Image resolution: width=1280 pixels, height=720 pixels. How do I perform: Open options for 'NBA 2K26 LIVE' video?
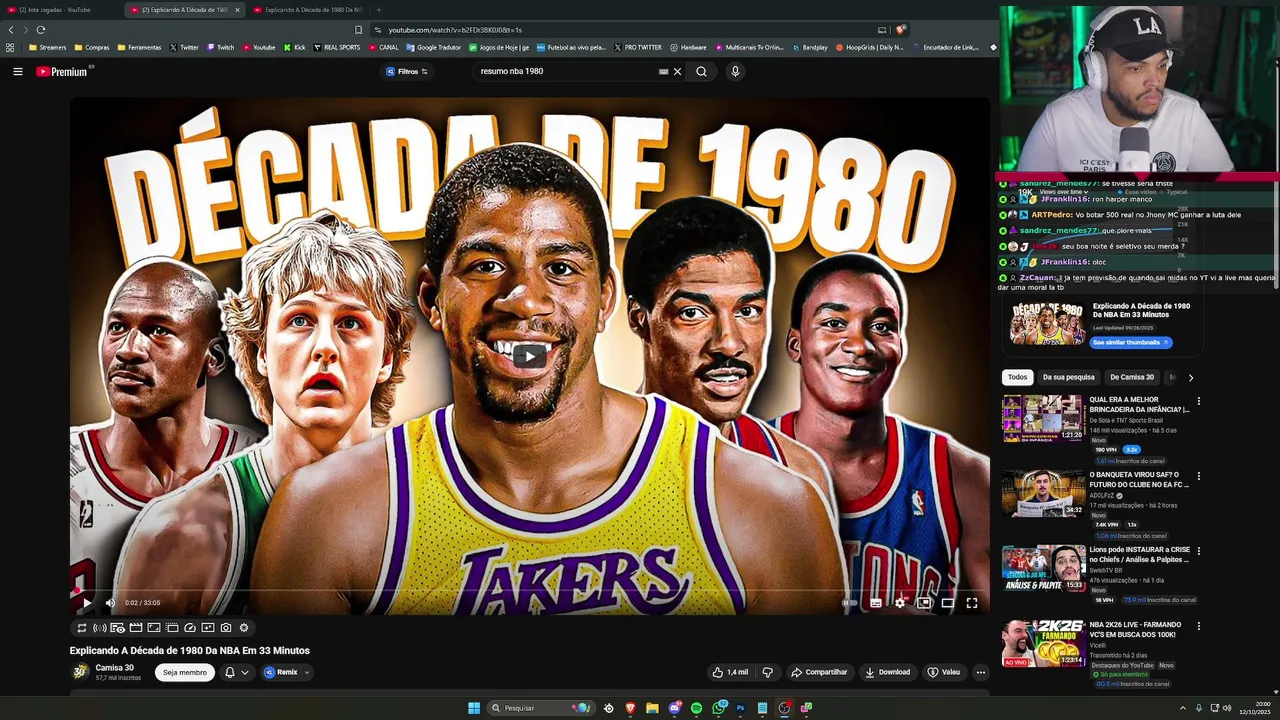click(1198, 626)
